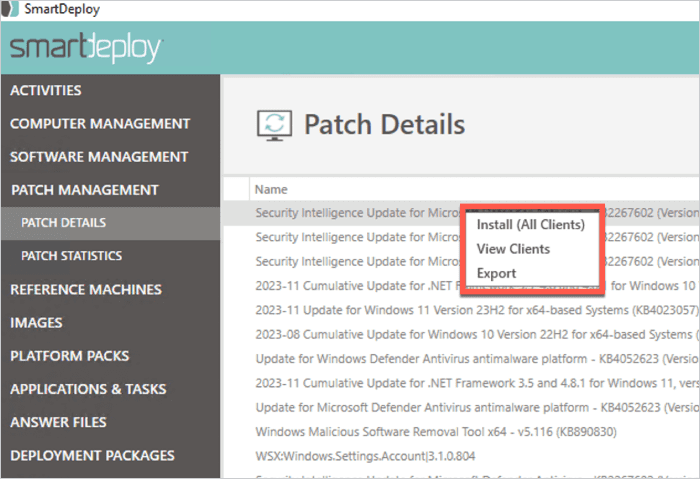Select the Update for Microsoft Defender Antivirus platform row
The width and height of the screenshot is (700, 479).
tap(462, 408)
